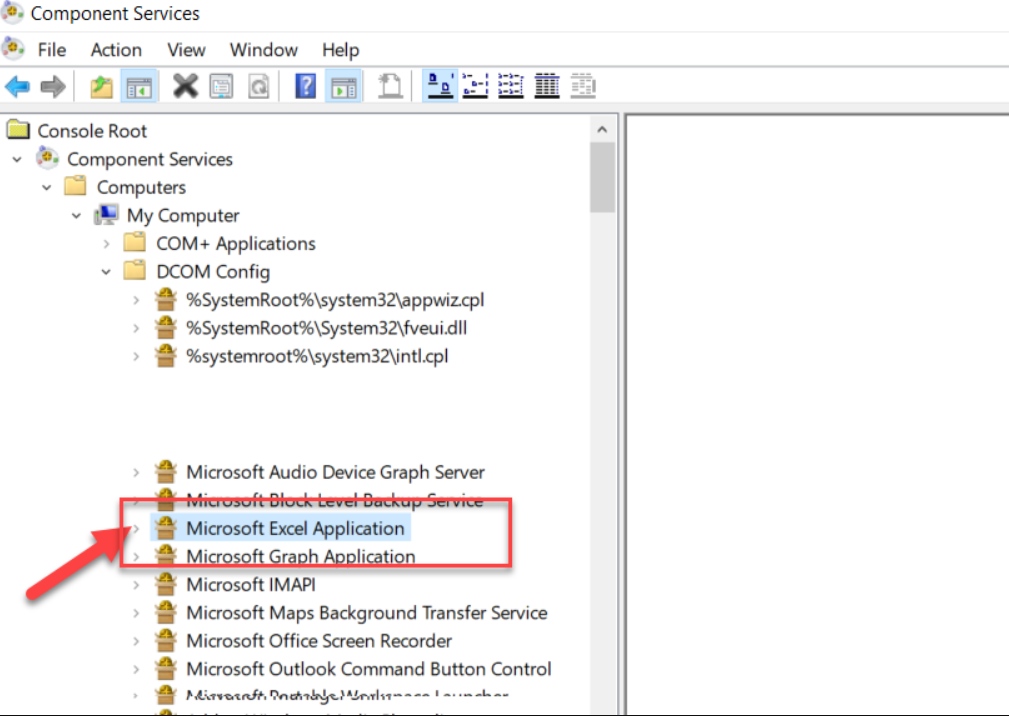This screenshot has width=1009, height=716.
Task: Collapse the DCOM Config node
Action: (106, 272)
